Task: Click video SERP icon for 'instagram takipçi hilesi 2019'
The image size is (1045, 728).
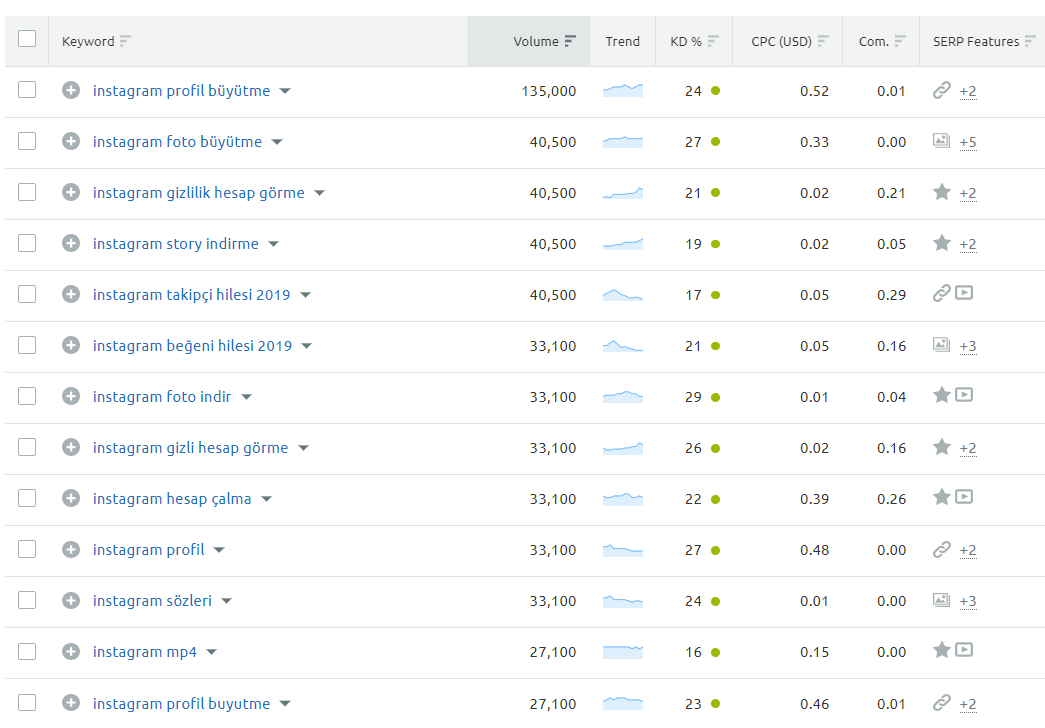Action: [964, 293]
